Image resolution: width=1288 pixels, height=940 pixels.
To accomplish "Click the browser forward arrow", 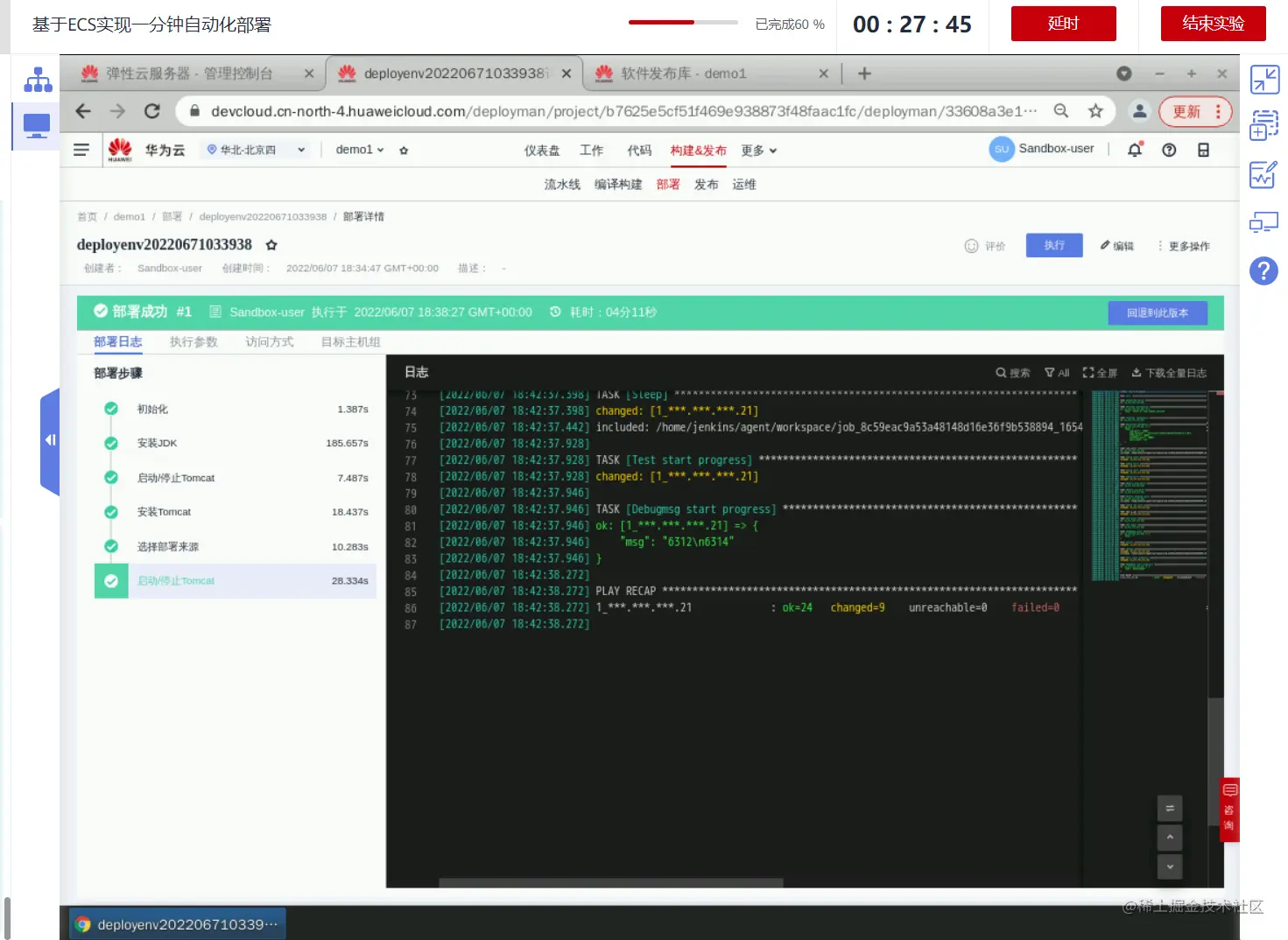I will (117, 111).
